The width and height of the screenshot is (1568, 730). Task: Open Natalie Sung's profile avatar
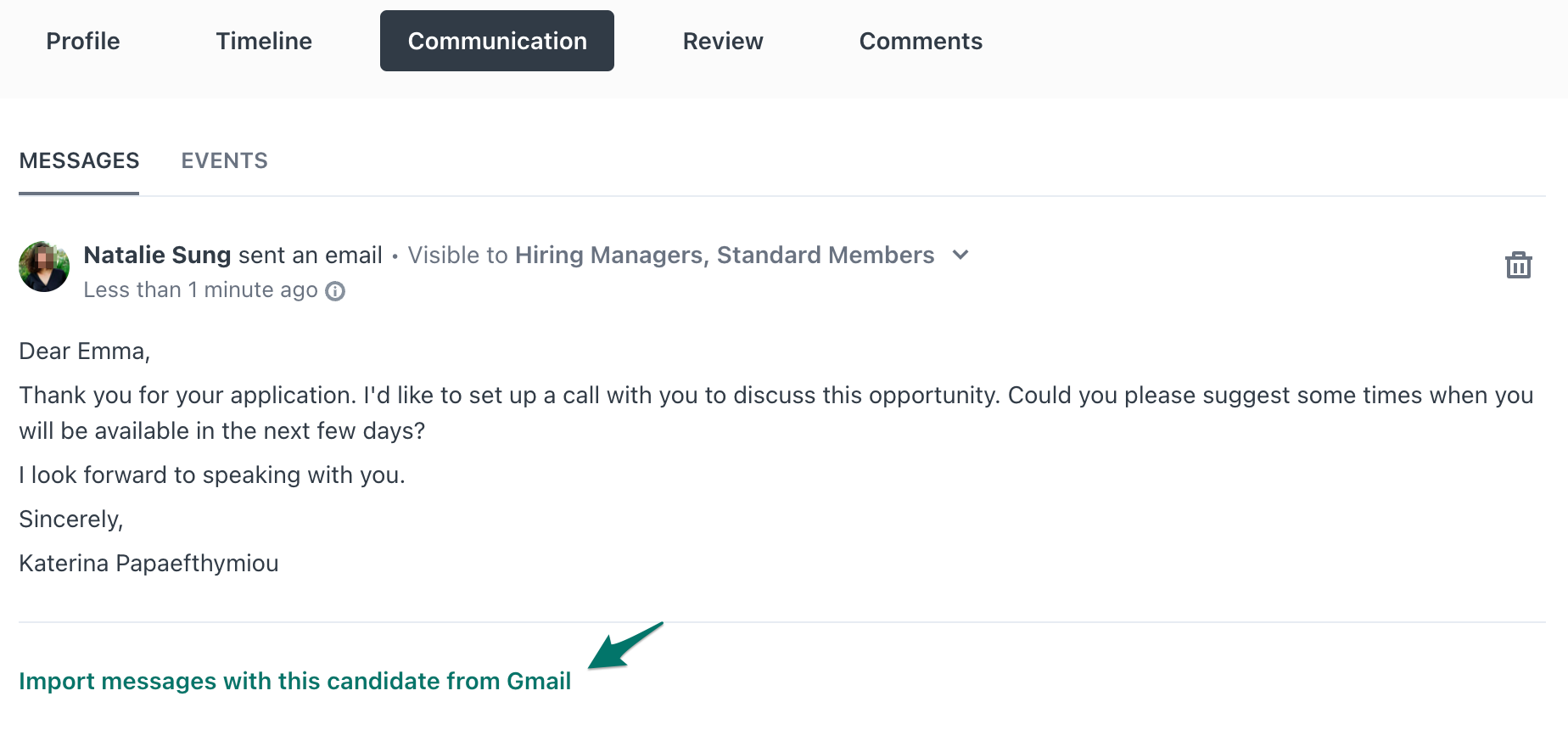(x=43, y=266)
